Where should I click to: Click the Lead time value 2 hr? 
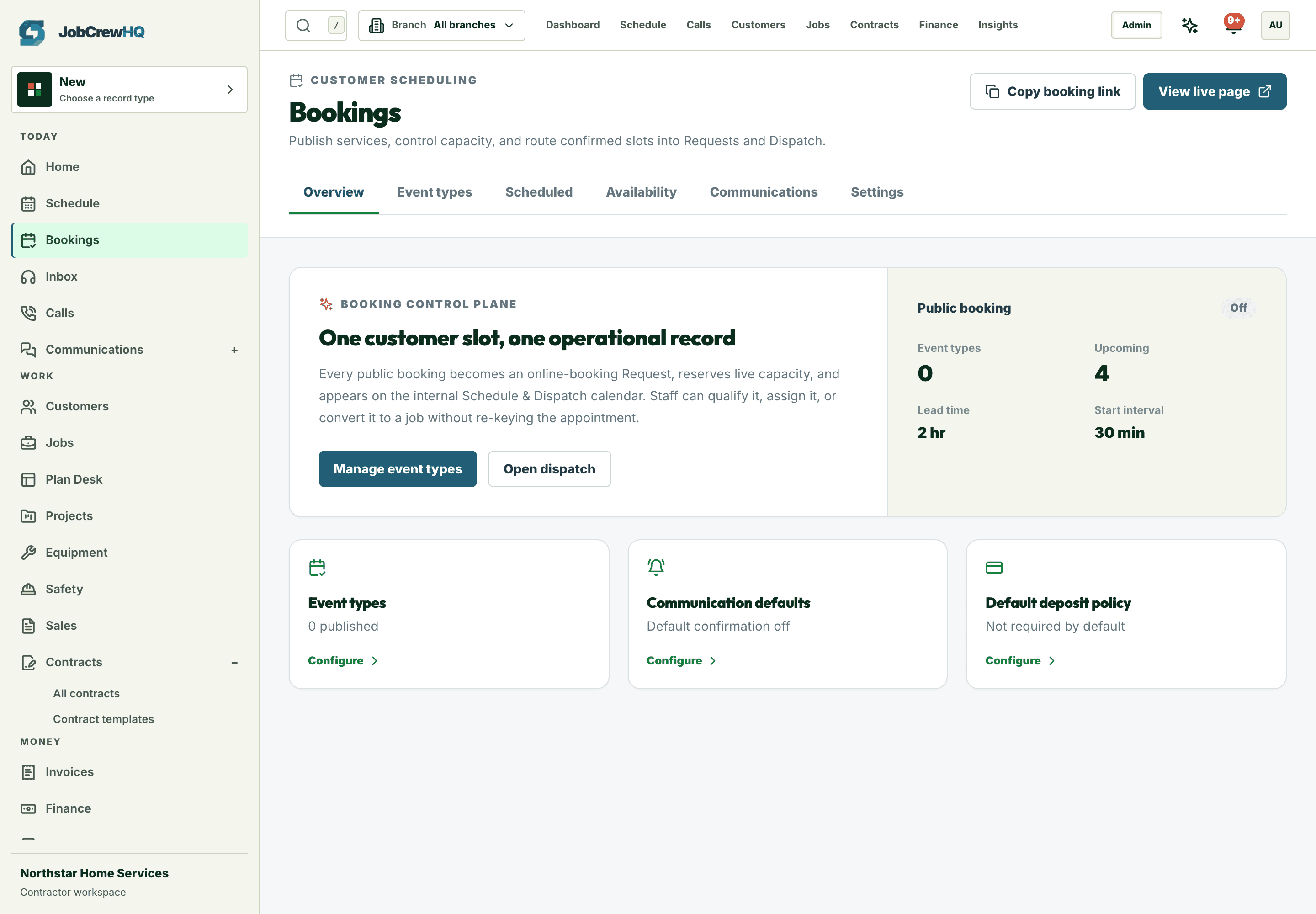[931, 433]
